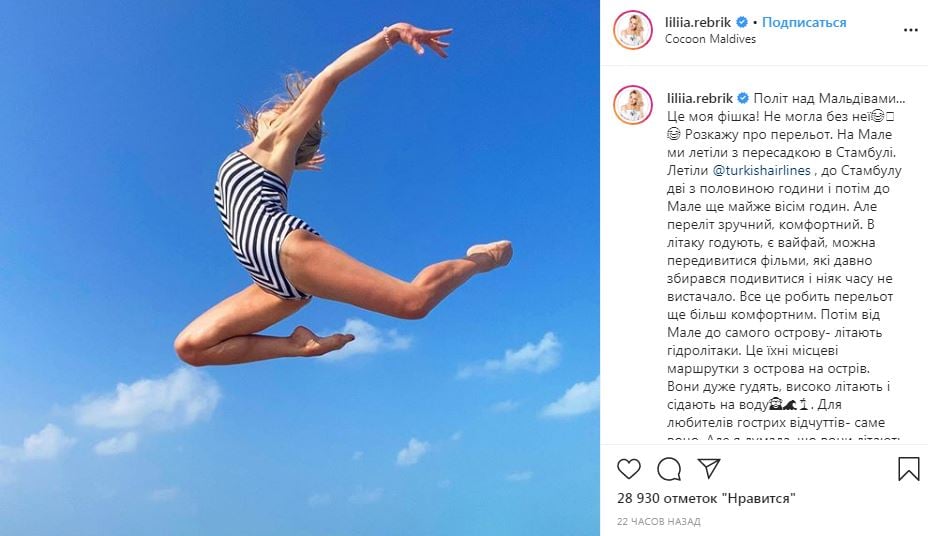Click verified badge next to caption username
928x536 pixels.
(x=743, y=98)
